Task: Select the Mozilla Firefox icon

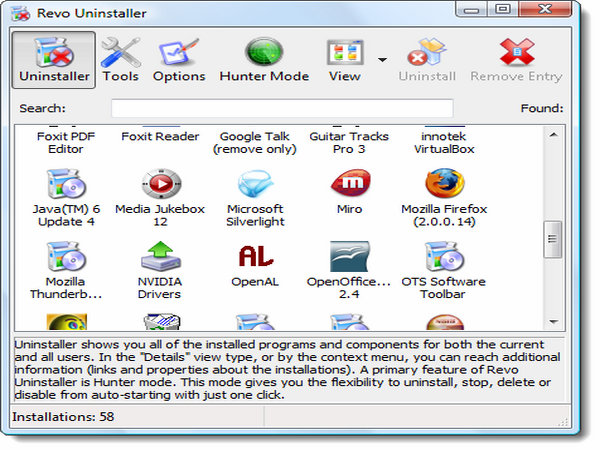Action: point(444,185)
